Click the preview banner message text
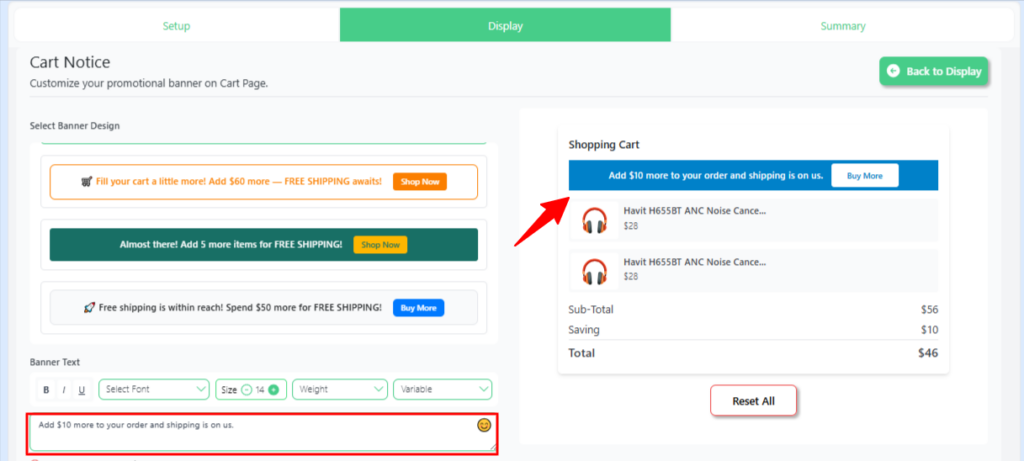The image size is (1024, 461). pyautogui.click(x=716, y=176)
